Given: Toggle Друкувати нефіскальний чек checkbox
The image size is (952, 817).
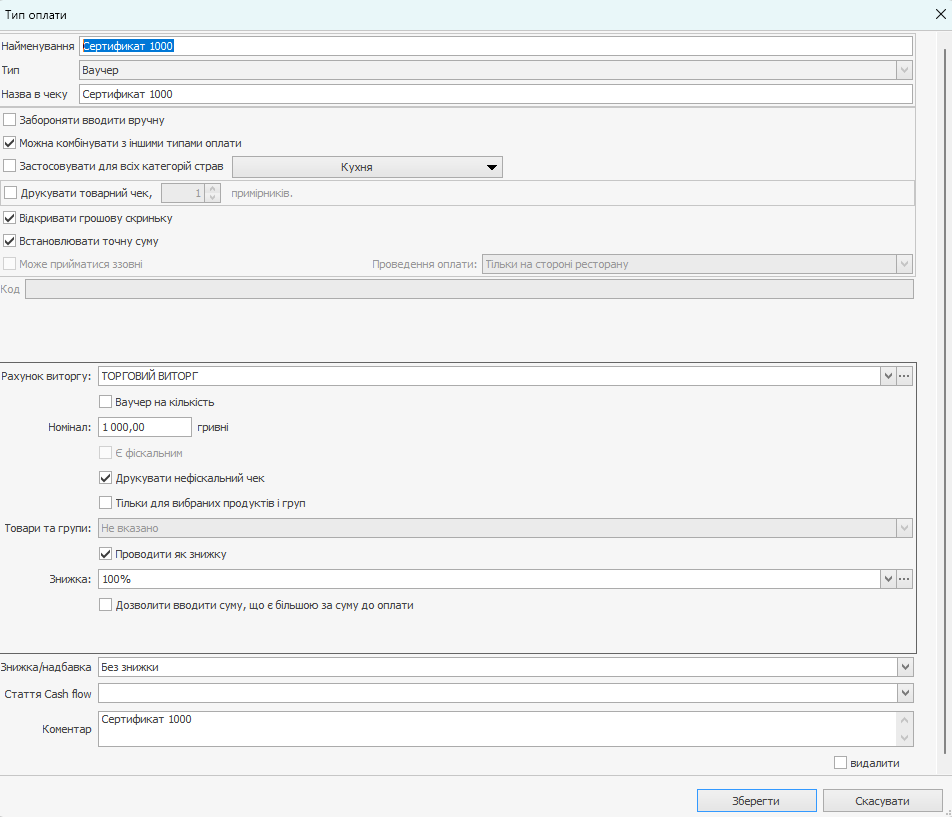Looking at the screenshot, I should point(106,478).
